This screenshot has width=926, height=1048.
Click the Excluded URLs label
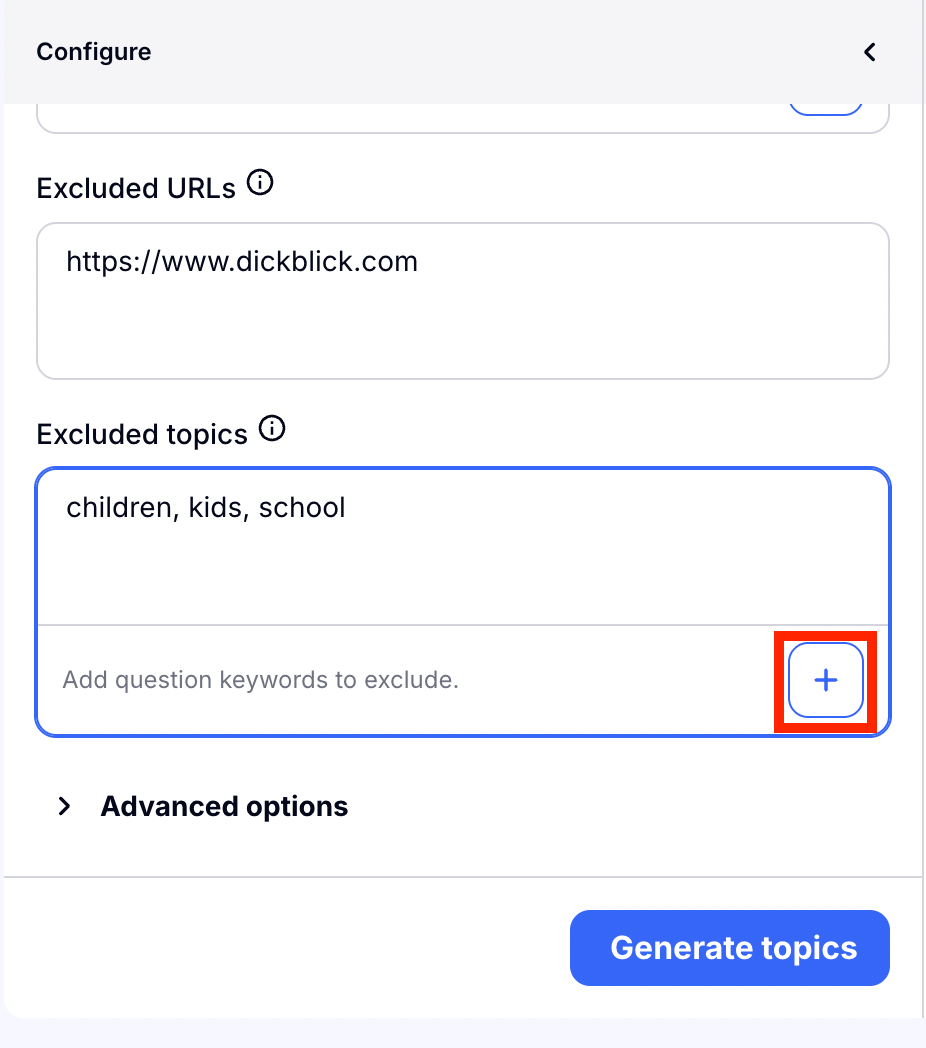point(136,188)
